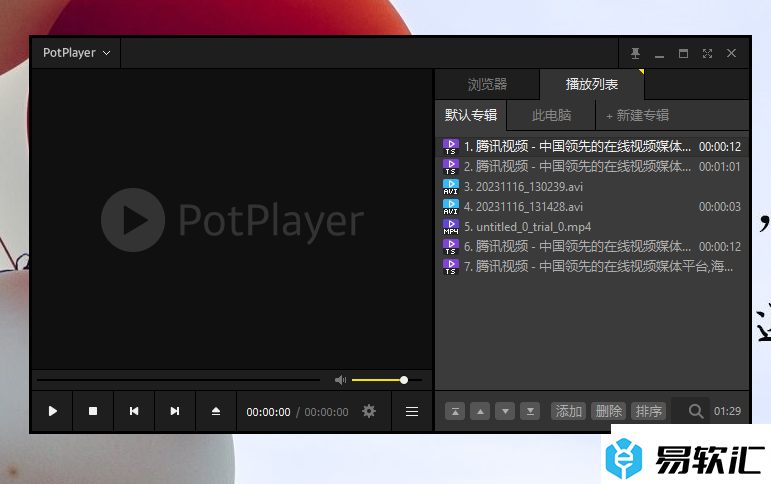Stop playback with the Stop button
The width and height of the screenshot is (771, 484).
(93, 411)
